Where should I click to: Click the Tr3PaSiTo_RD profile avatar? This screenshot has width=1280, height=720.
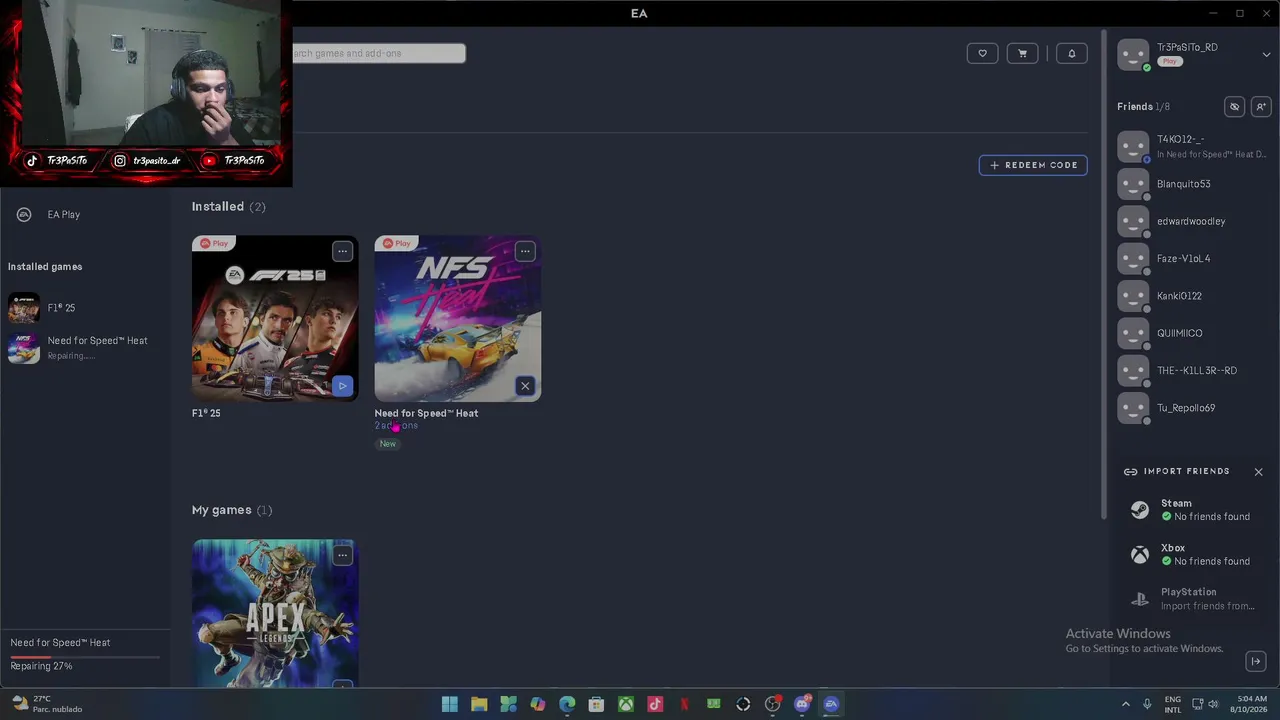[1134, 55]
